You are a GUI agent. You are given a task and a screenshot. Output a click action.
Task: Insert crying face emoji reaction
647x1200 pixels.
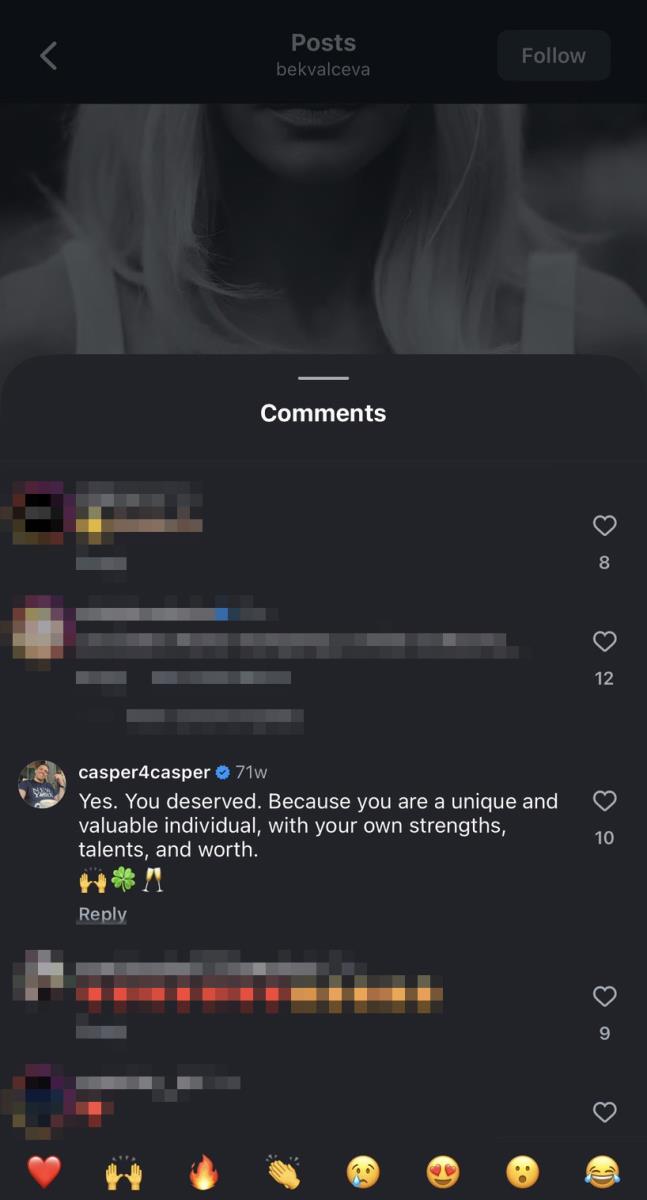(x=363, y=1171)
